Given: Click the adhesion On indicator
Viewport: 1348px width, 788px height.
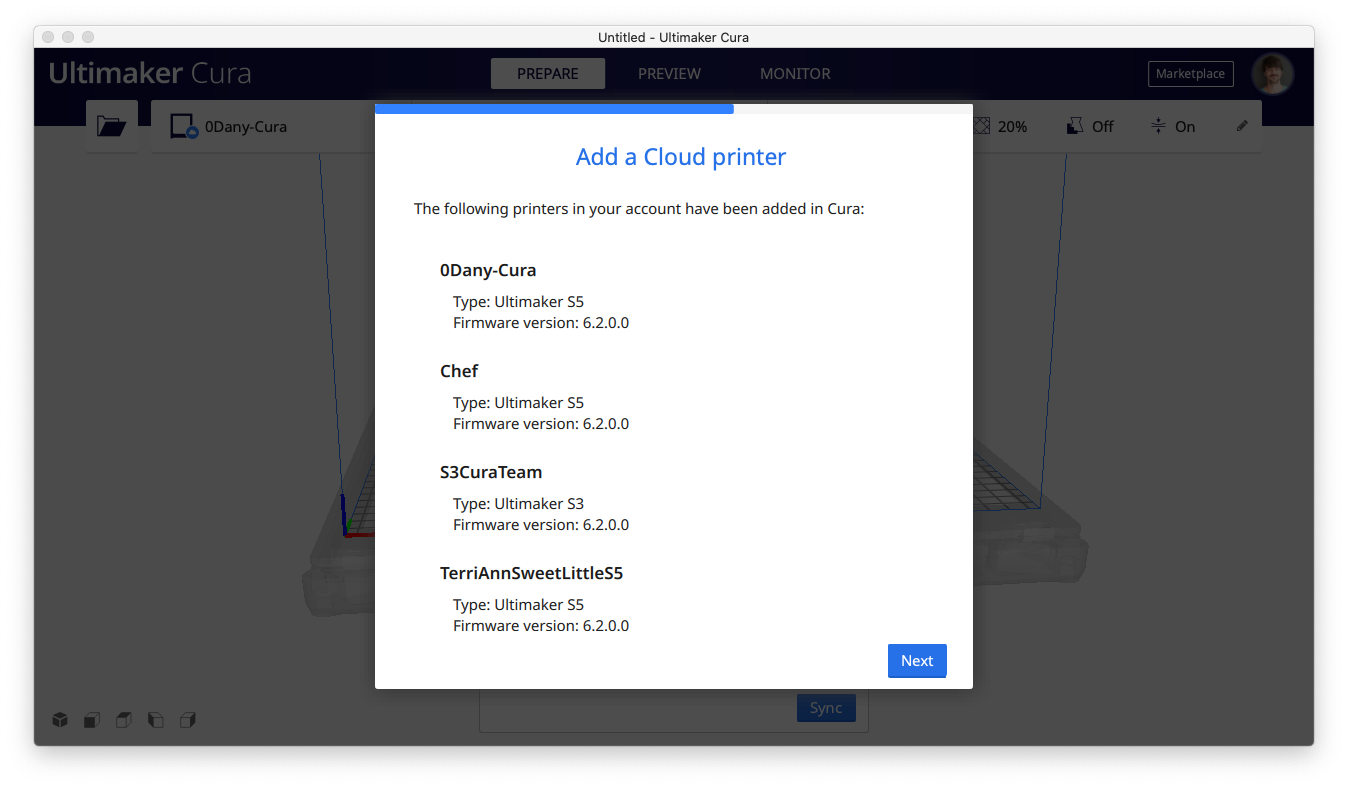Looking at the screenshot, I should point(1173,126).
